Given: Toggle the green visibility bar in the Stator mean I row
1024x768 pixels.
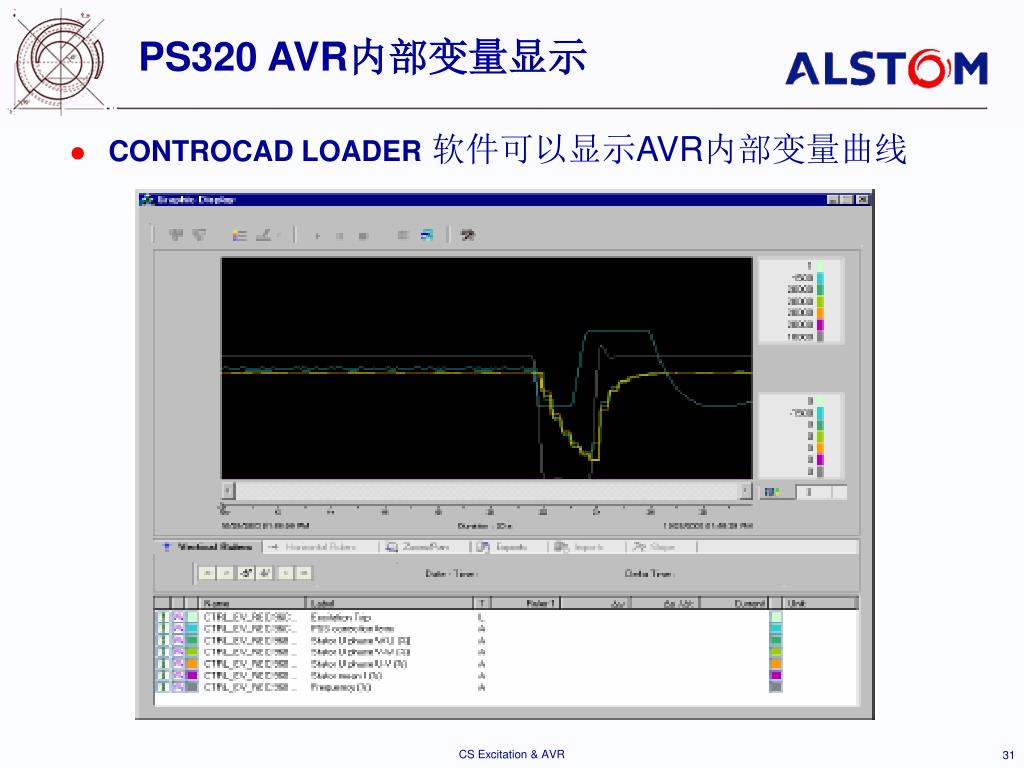Looking at the screenshot, I should [x=163, y=676].
